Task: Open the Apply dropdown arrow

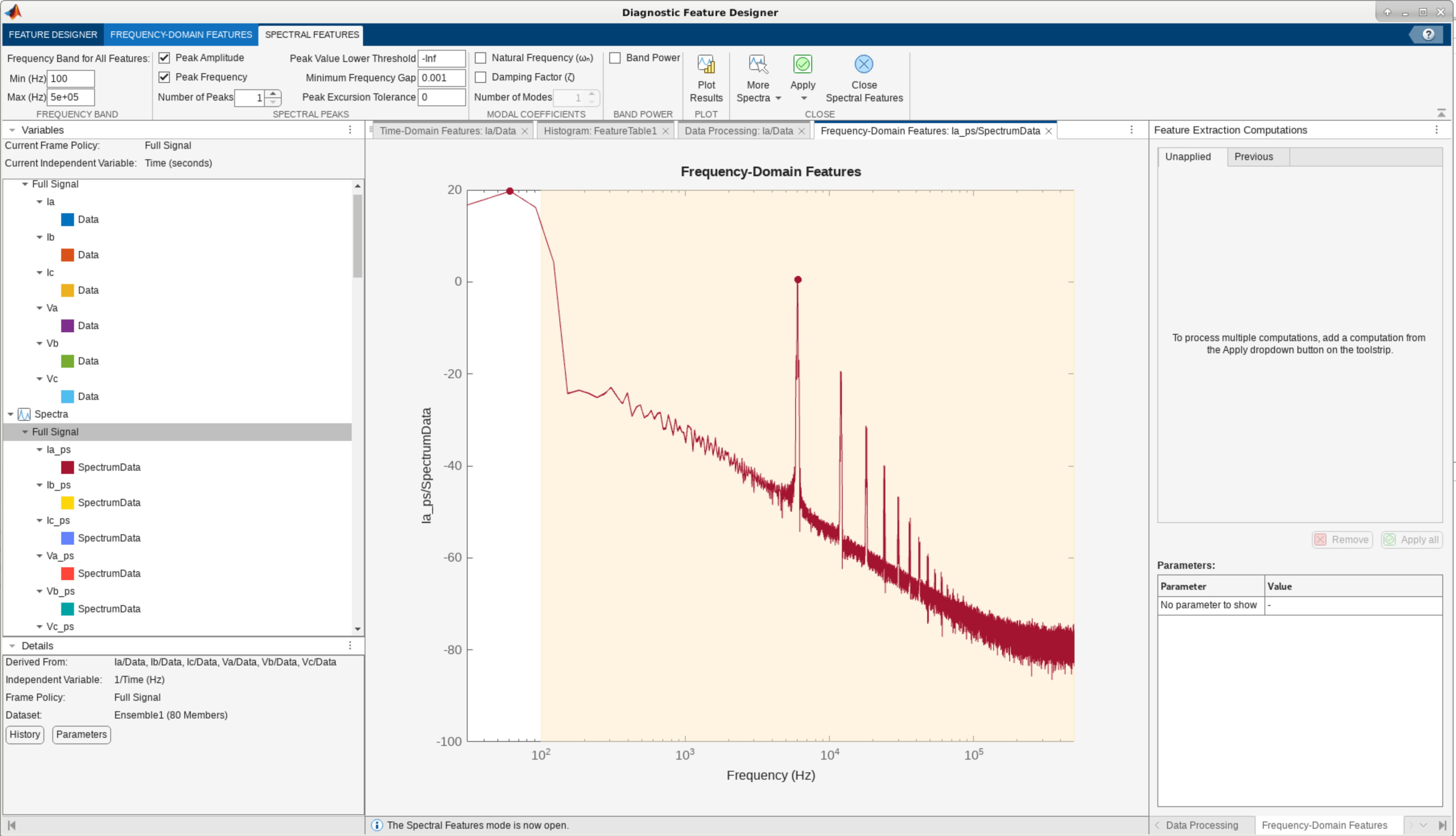Action: [x=804, y=98]
